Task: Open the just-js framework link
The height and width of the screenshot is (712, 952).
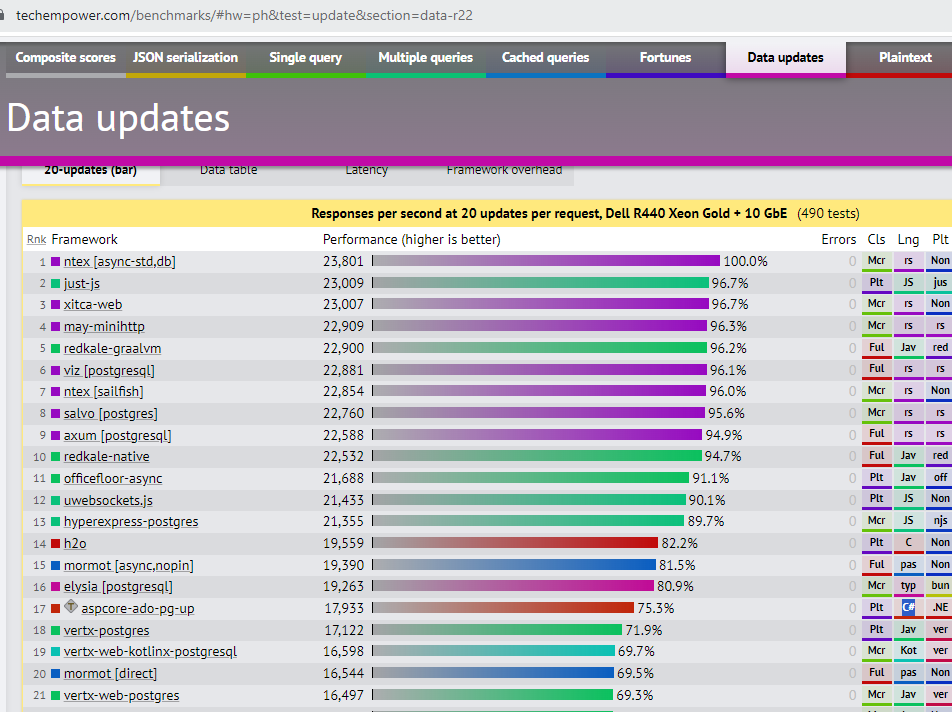Action: point(82,283)
